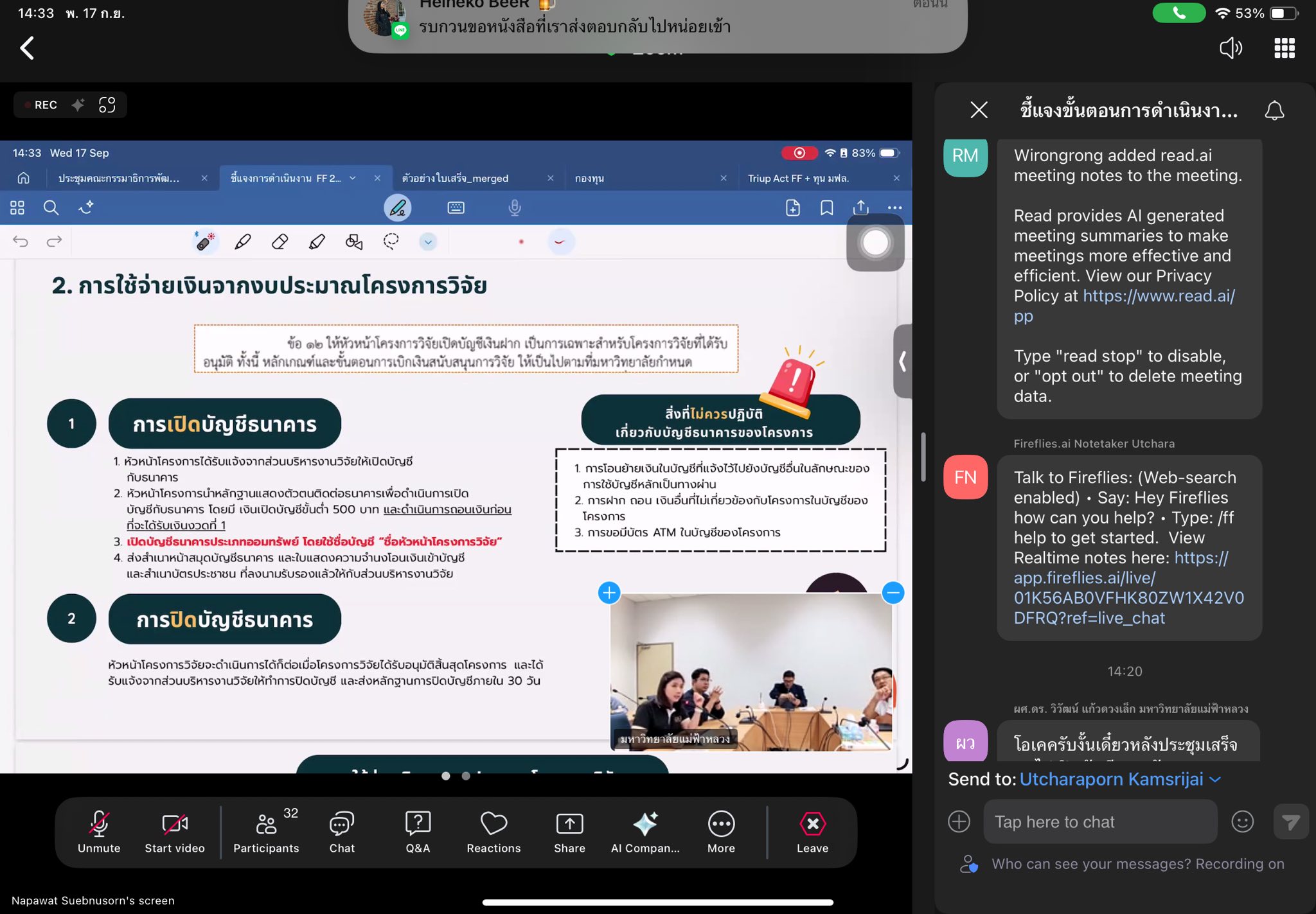Tap the incoming LINE notification banner
The width and height of the screenshot is (1316, 914).
(657, 26)
